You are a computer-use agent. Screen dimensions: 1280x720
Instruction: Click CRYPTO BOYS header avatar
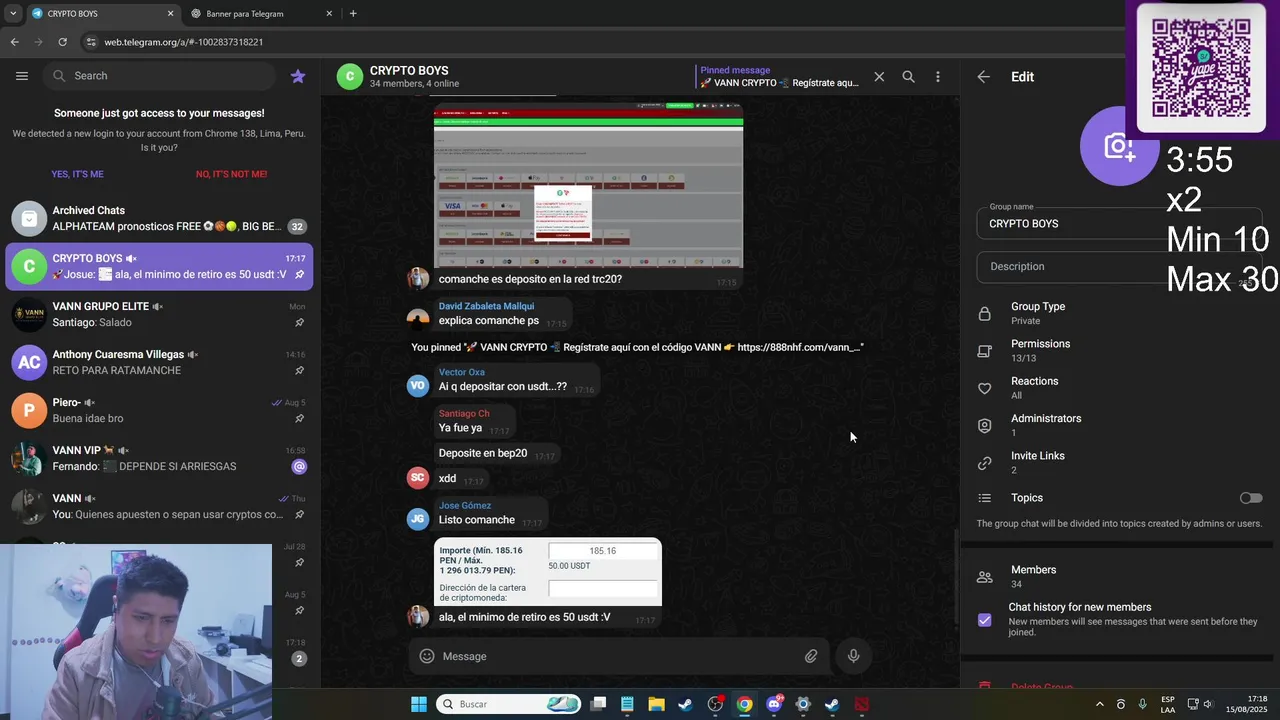pyautogui.click(x=350, y=77)
